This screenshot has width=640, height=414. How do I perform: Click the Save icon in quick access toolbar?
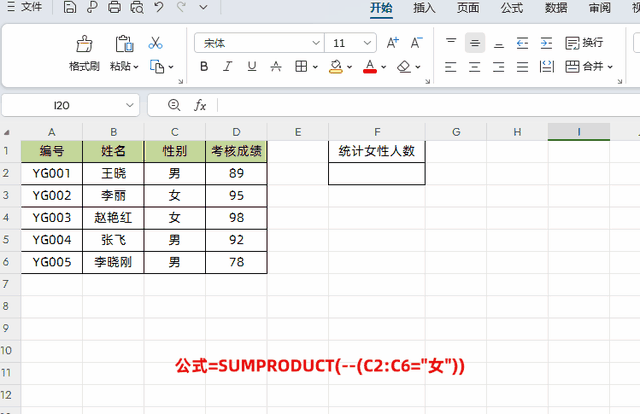click(x=70, y=7)
